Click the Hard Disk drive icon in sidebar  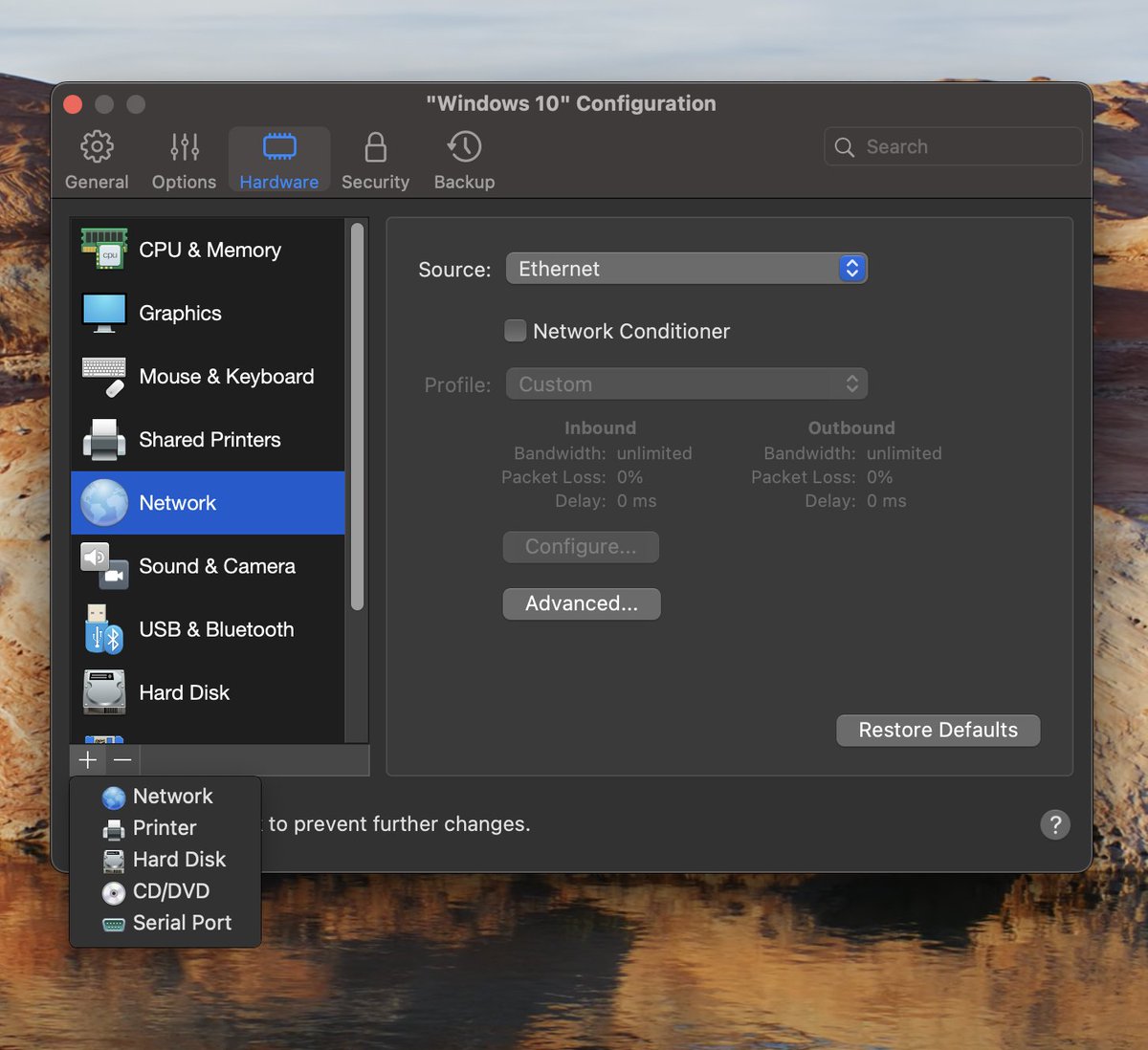(x=104, y=692)
